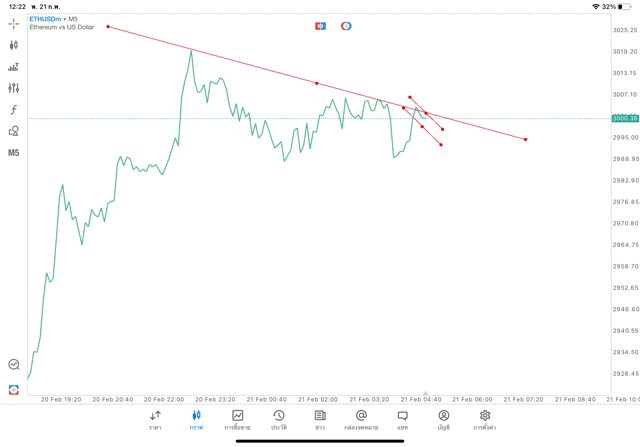Screen dimensions: 640x447
Task: Open the ETHUSDm symbol selector
Action: [x=45, y=19]
